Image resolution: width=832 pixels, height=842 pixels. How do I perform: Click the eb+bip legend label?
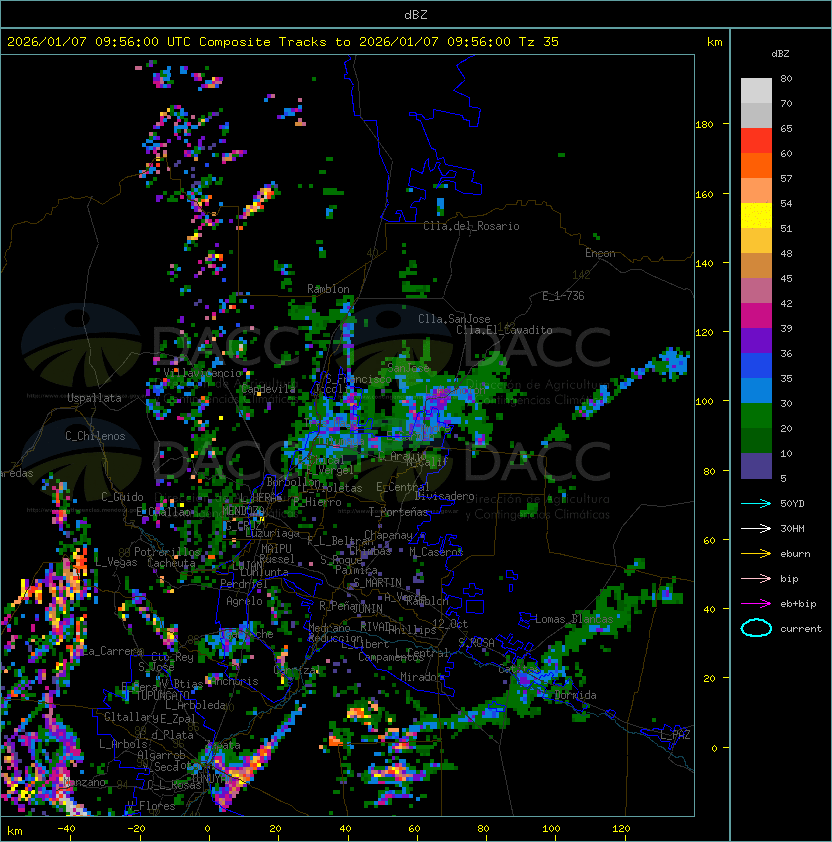coord(798,604)
